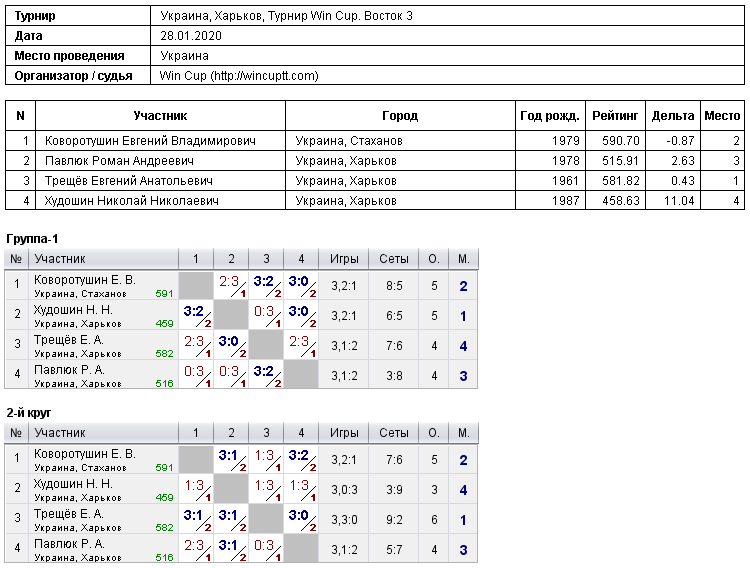Select participant Коворотушин Евгений Владимирович in list
This screenshot has height=568, width=750.
(x=150, y=141)
